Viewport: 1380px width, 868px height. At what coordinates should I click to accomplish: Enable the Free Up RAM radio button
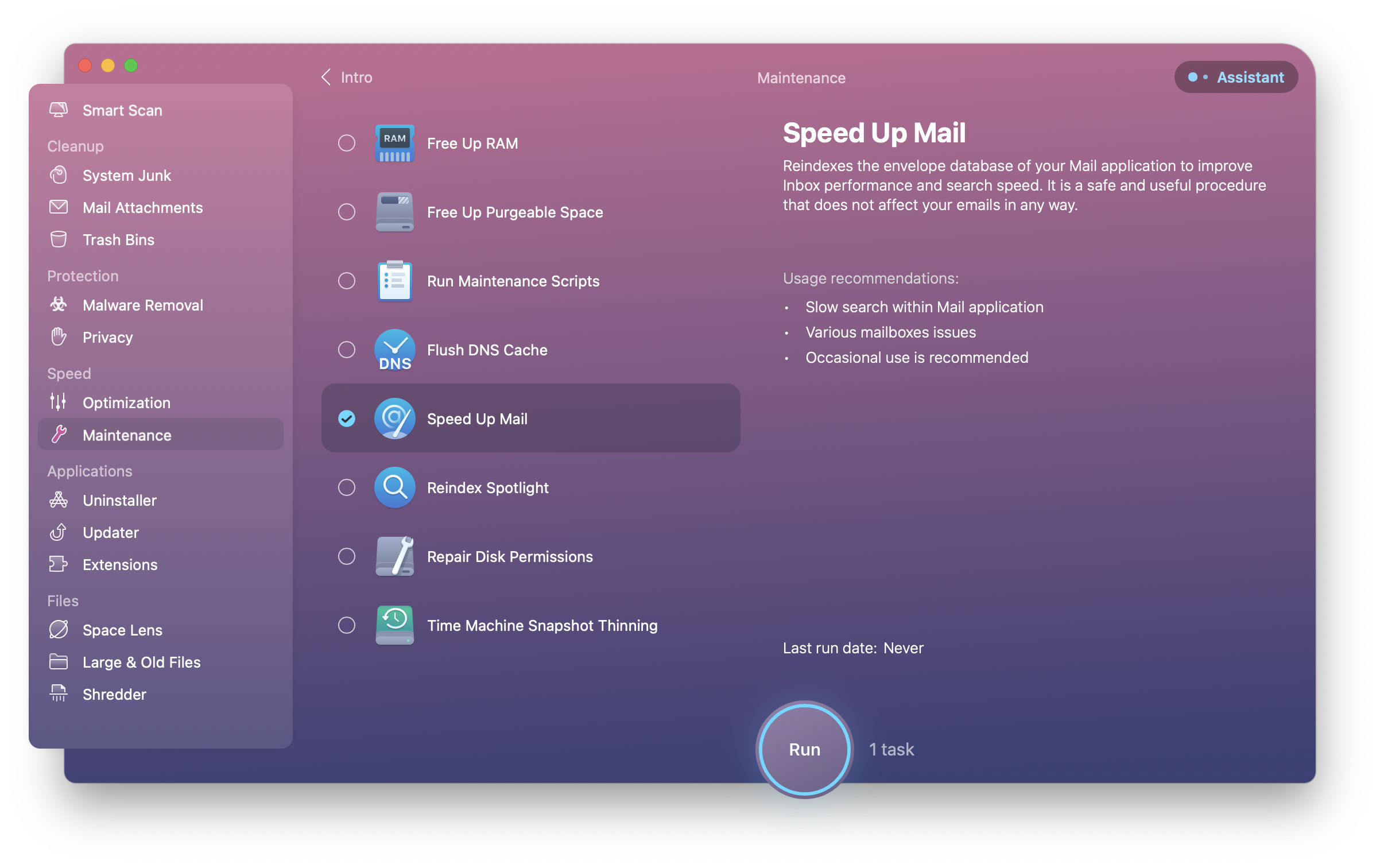point(347,143)
